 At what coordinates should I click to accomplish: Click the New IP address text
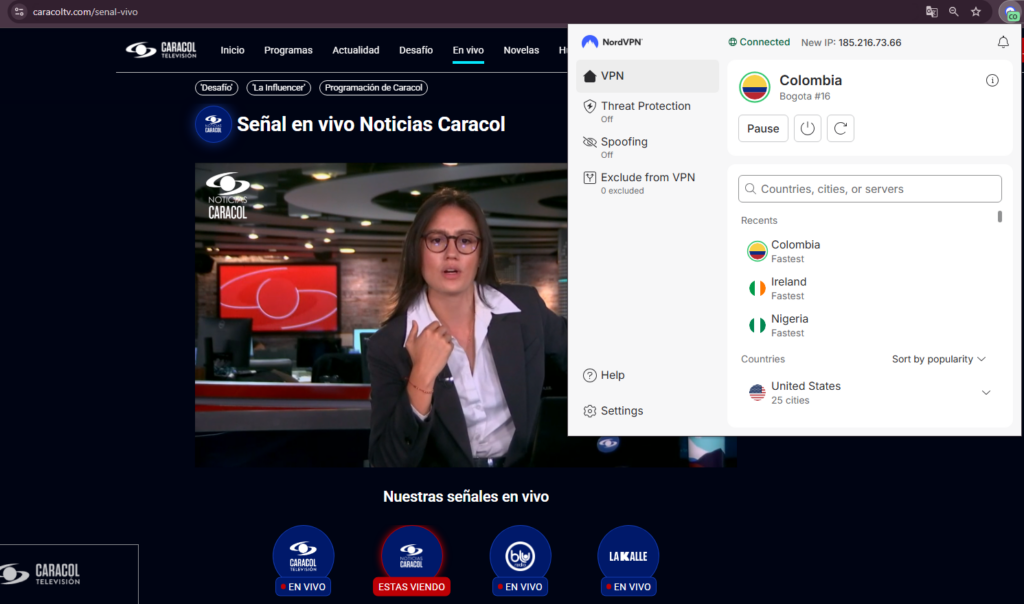pos(851,42)
